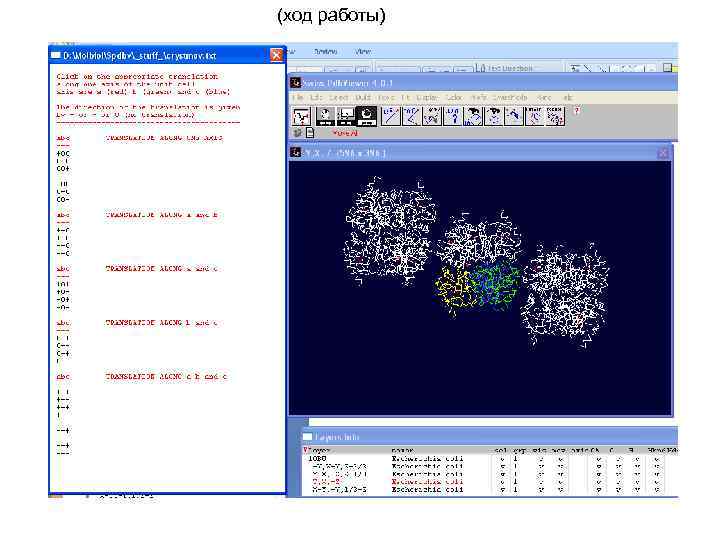Viewport: 720px width, 540px height.
Task: Click the green-blue chain in graphics window
Action: pos(496,285)
